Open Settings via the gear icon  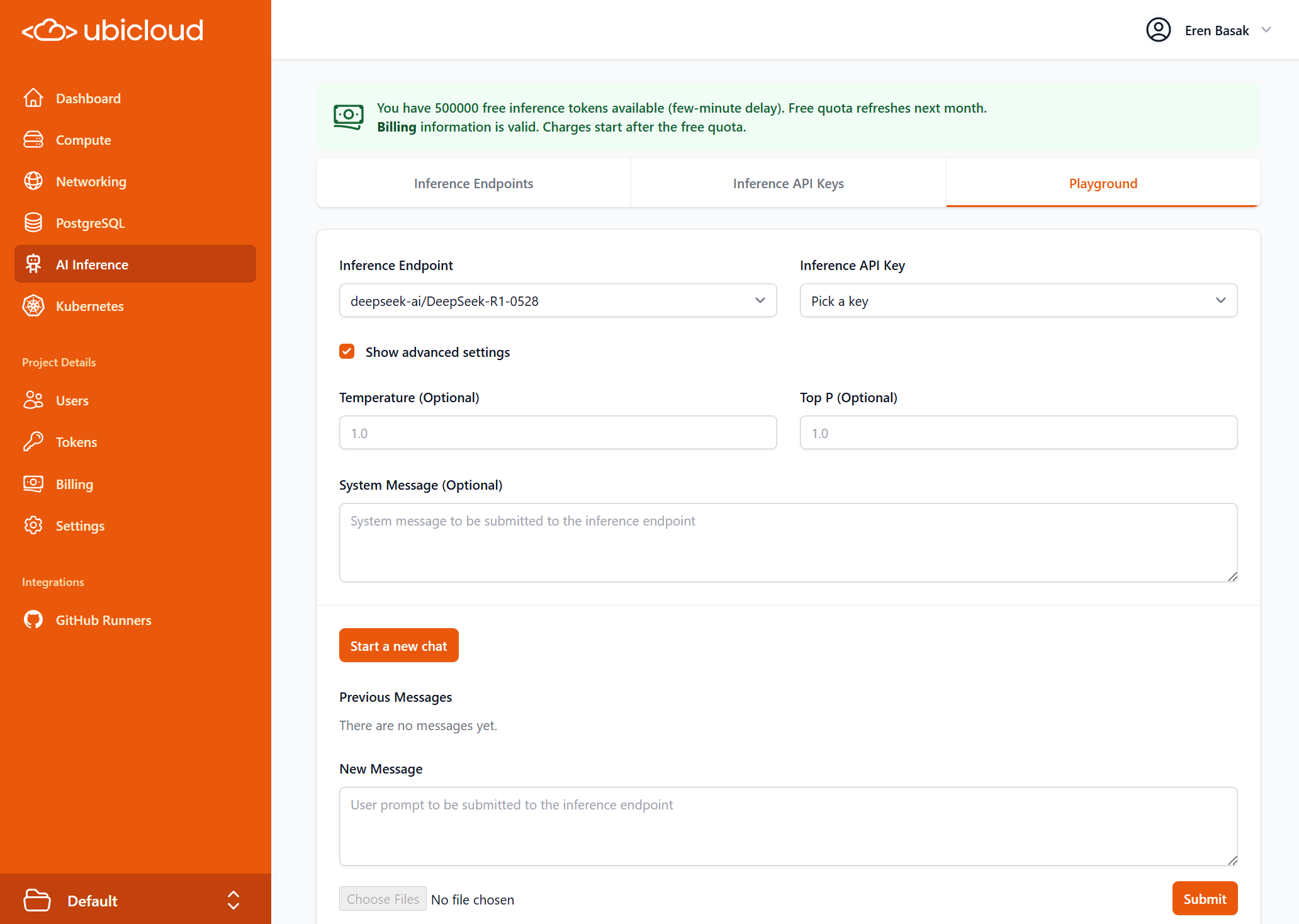(33, 526)
